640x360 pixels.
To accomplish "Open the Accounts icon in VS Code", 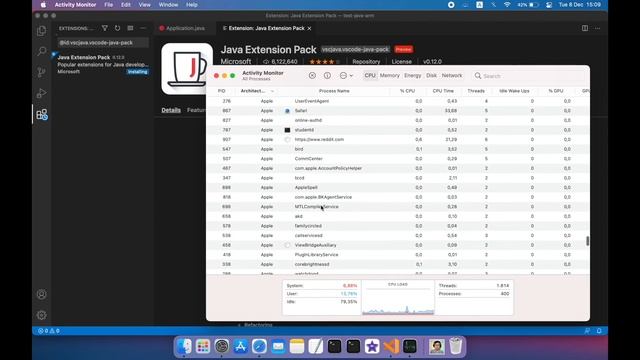I will click(x=42, y=294).
